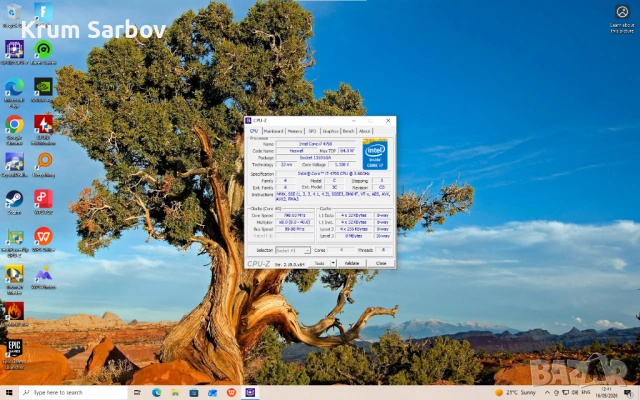Click the Close button at CPU-Z bottom

click(x=381, y=263)
